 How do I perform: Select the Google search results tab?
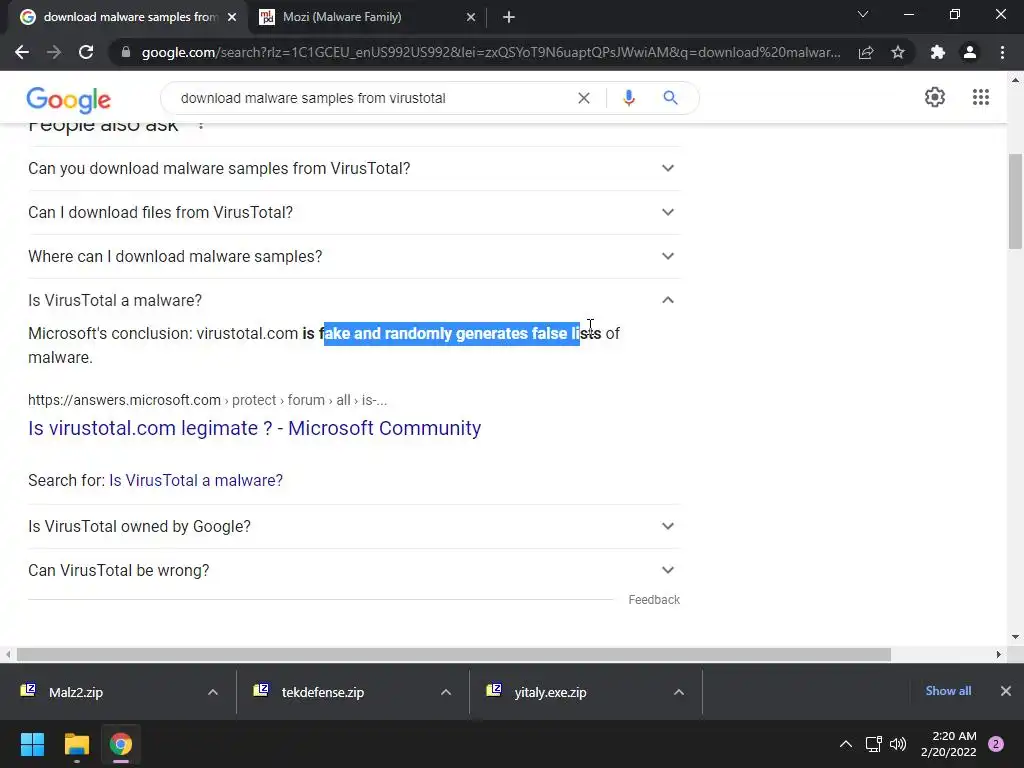click(127, 17)
